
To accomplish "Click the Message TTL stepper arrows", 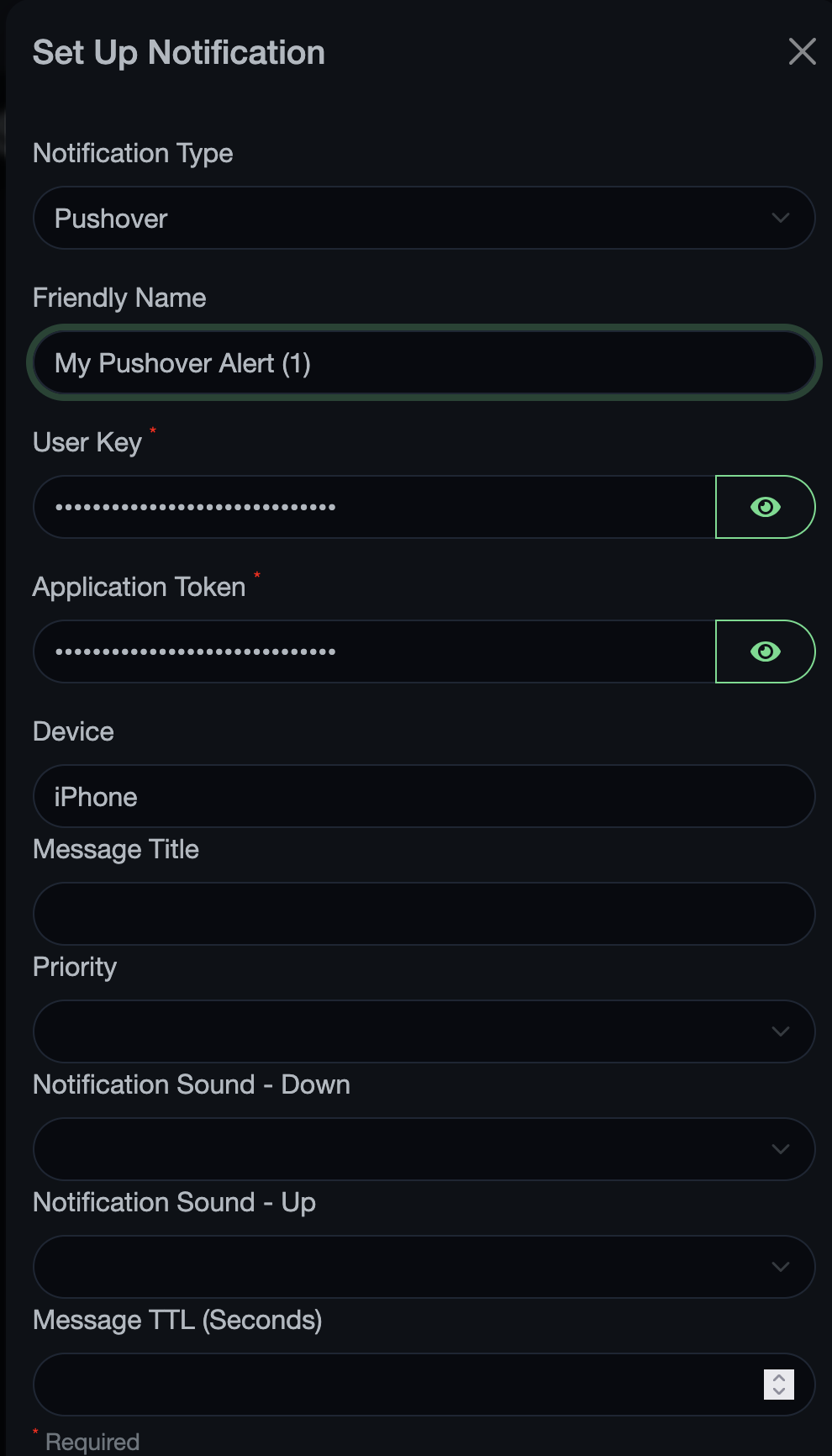I will point(780,1385).
